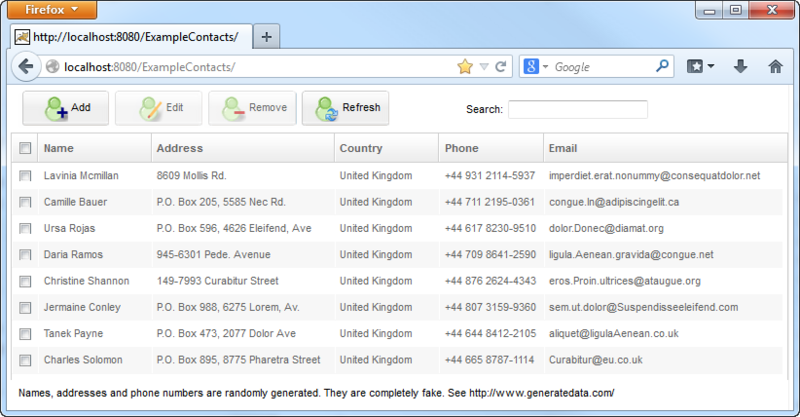Click the Edit contact button
The image size is (800, 417).
(159, 108)
